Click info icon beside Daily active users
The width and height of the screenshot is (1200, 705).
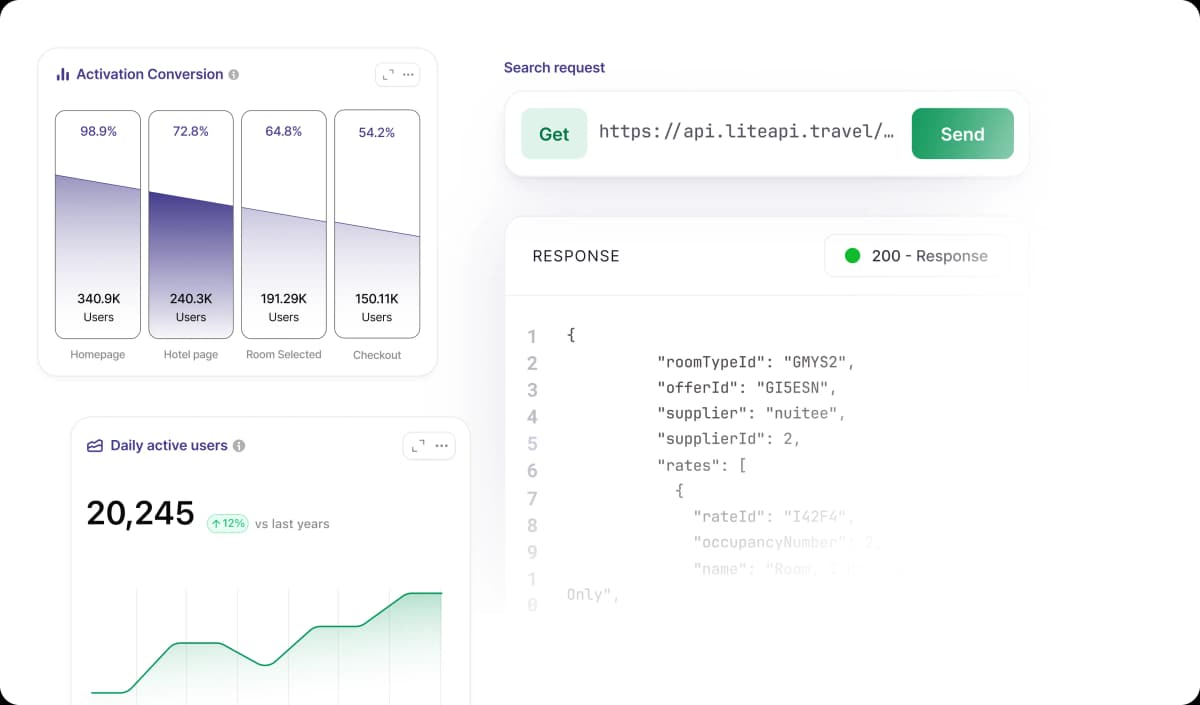pos(239,446)
